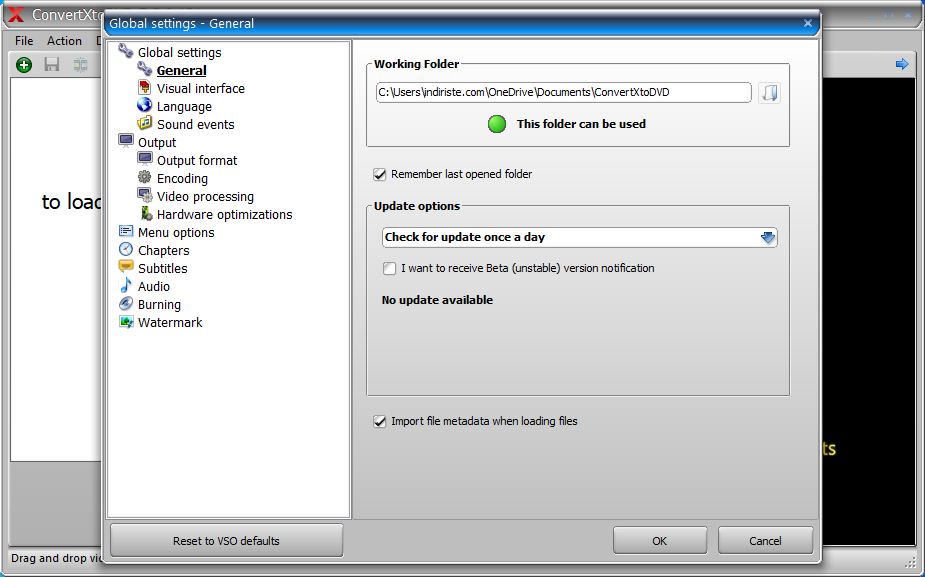Image resolution: width=925 pixels, height=577 pixels.
Task: Select Video processing tree item
Action: 205,196
